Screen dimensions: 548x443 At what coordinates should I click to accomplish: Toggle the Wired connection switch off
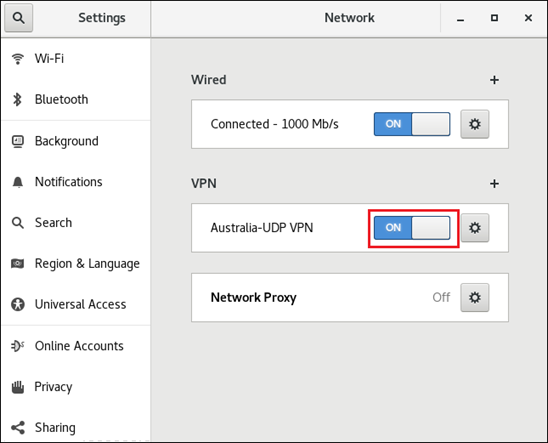pos(412,124)
